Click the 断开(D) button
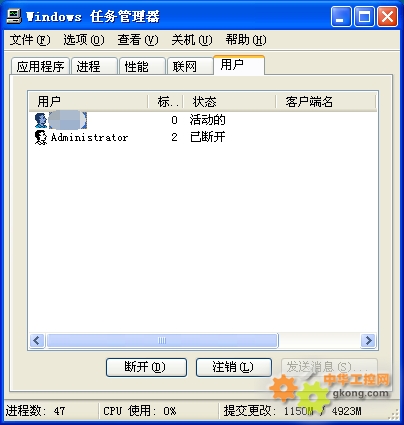The height and width of the screenshot is (425, 404). tap(146, 367)
